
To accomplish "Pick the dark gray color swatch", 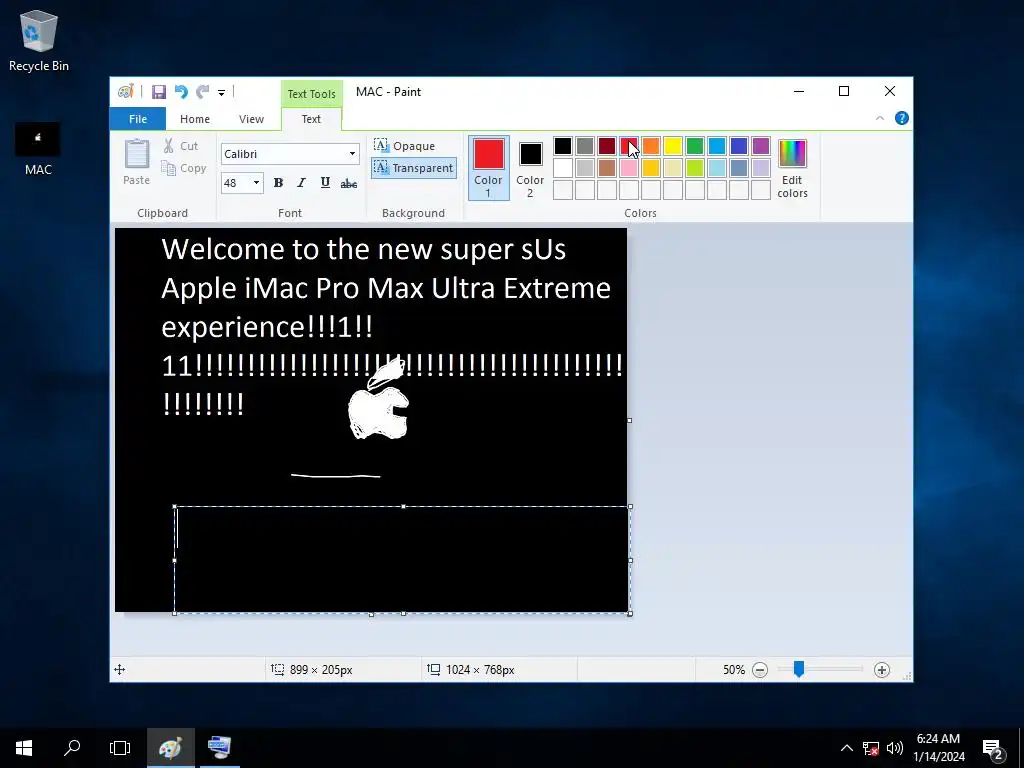I will click(x=585, y=146).
